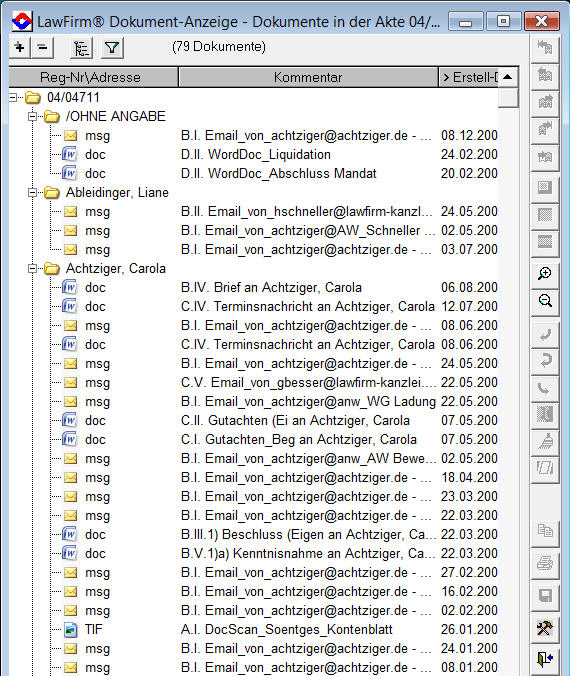
Task: Select B.V.1)a) Kenntnisnahme document
Action: (308, 554)
